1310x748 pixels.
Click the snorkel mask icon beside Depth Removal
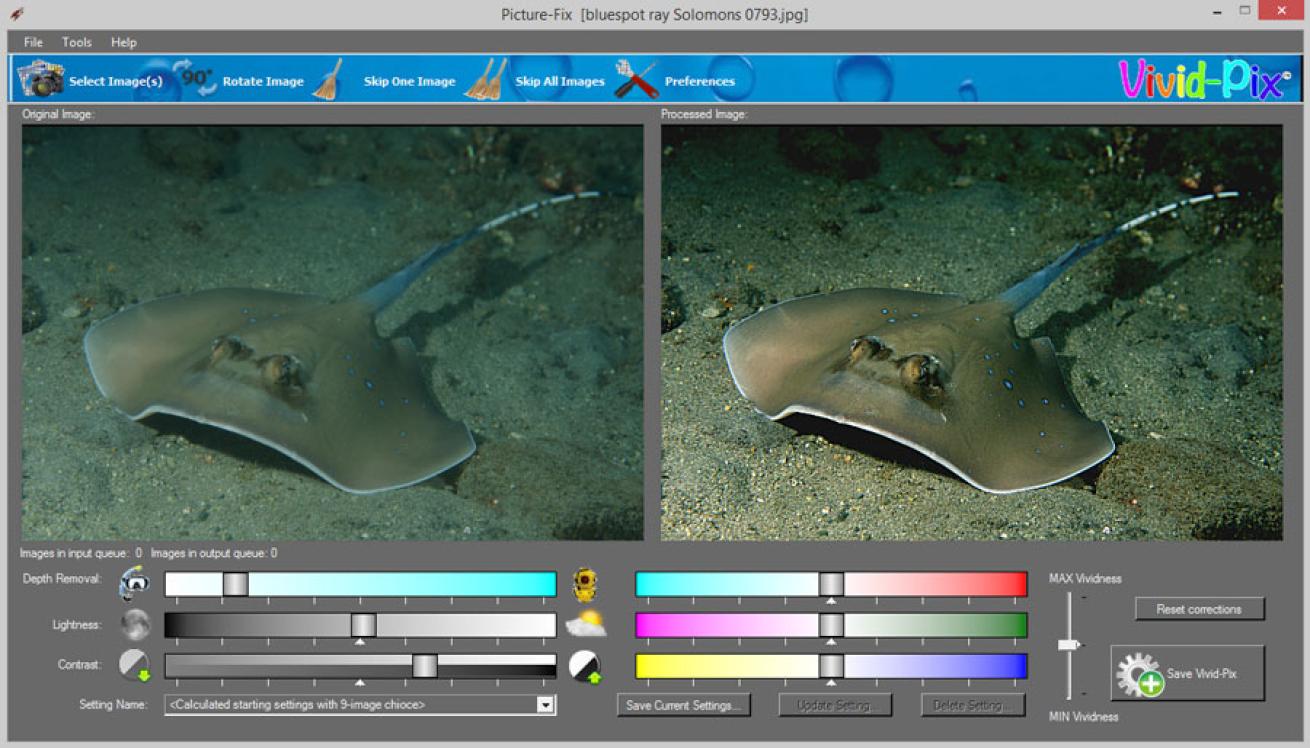click(135, 584)
